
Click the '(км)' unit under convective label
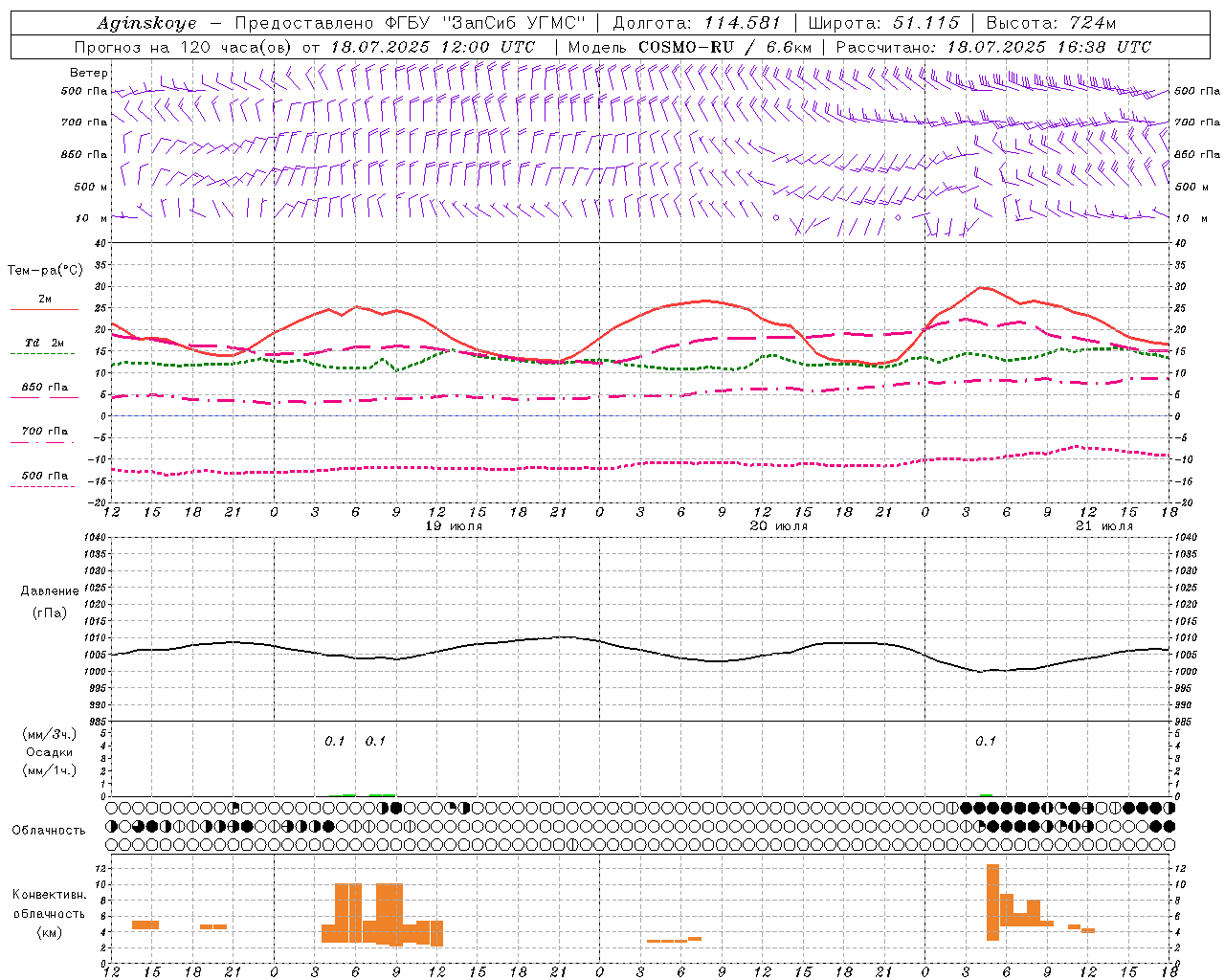(50, 932)
